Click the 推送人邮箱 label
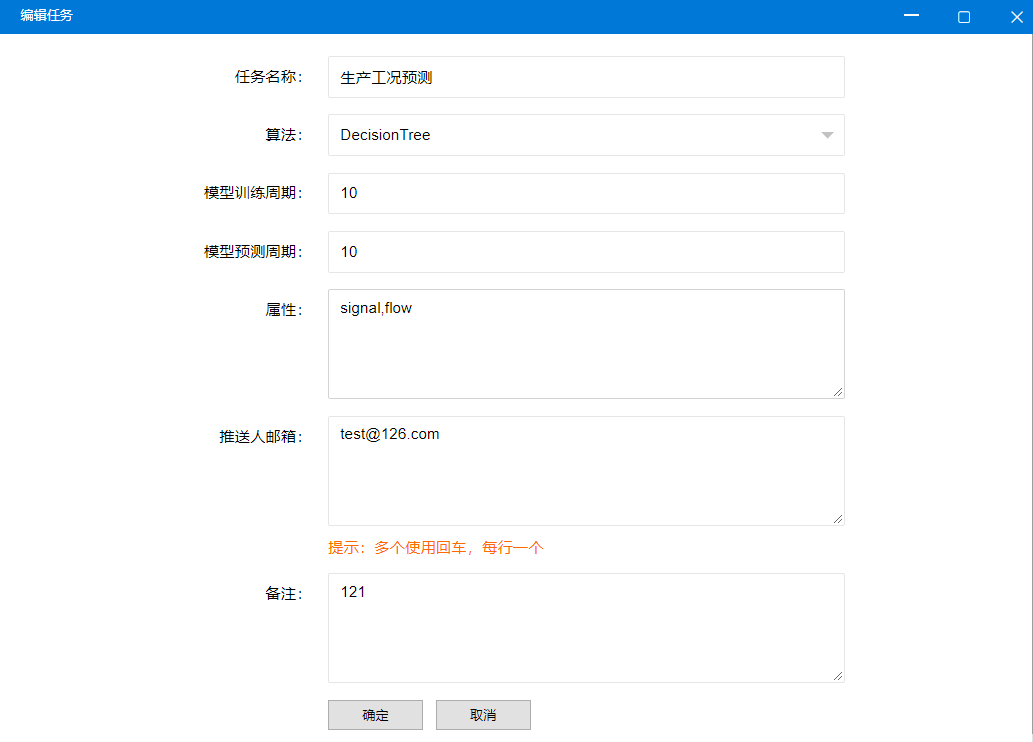The image size is (1033, 742). coord(260,437)
